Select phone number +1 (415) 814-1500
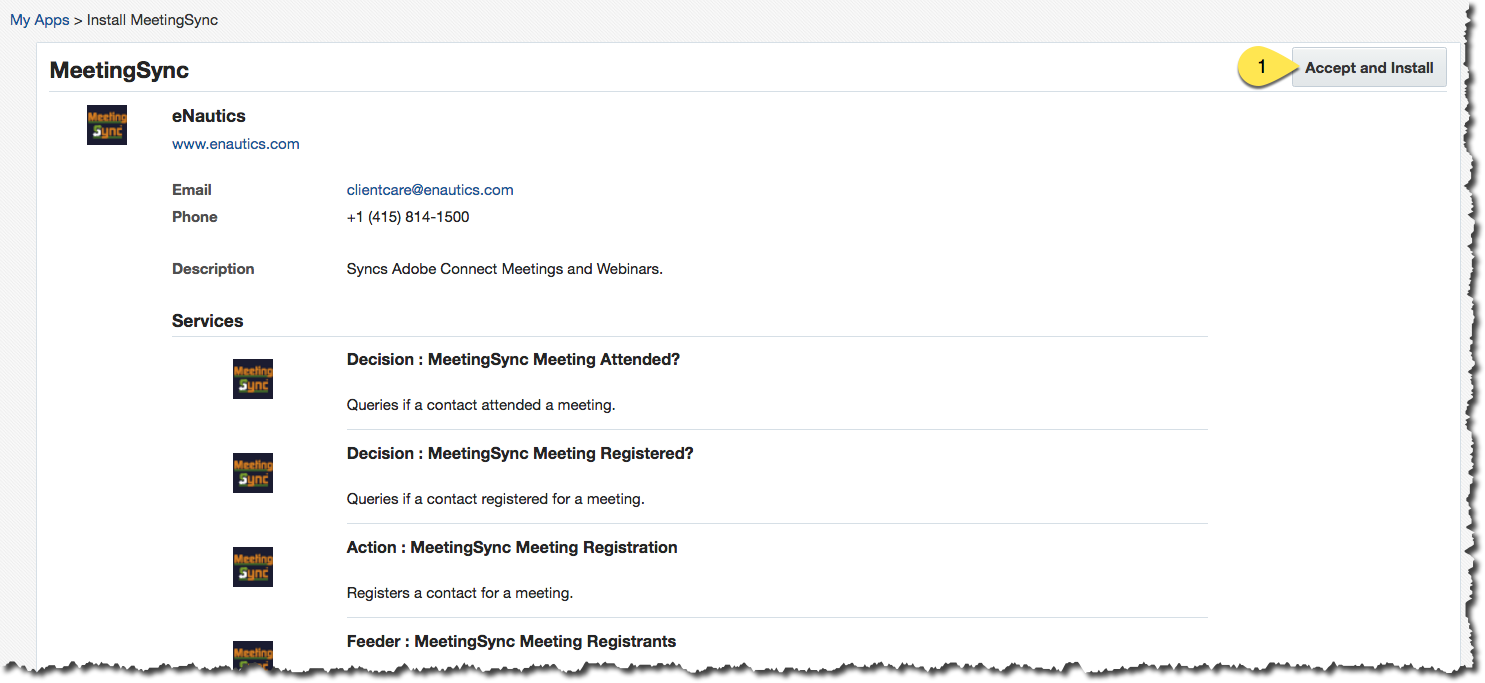This screenshot has height=683, width=1485. coord(408,217)
